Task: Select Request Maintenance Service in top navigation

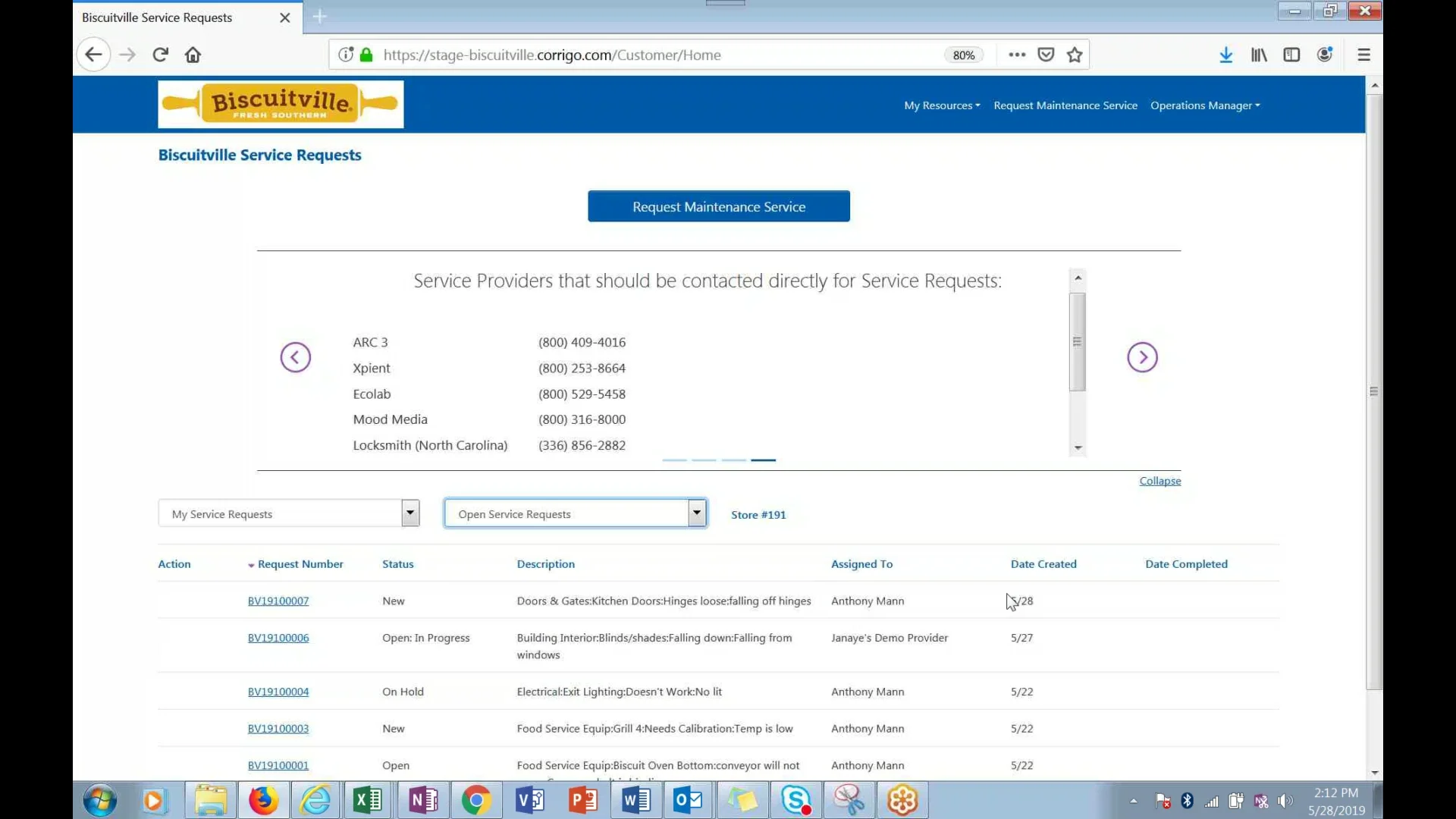Action: pos(1065,105)
